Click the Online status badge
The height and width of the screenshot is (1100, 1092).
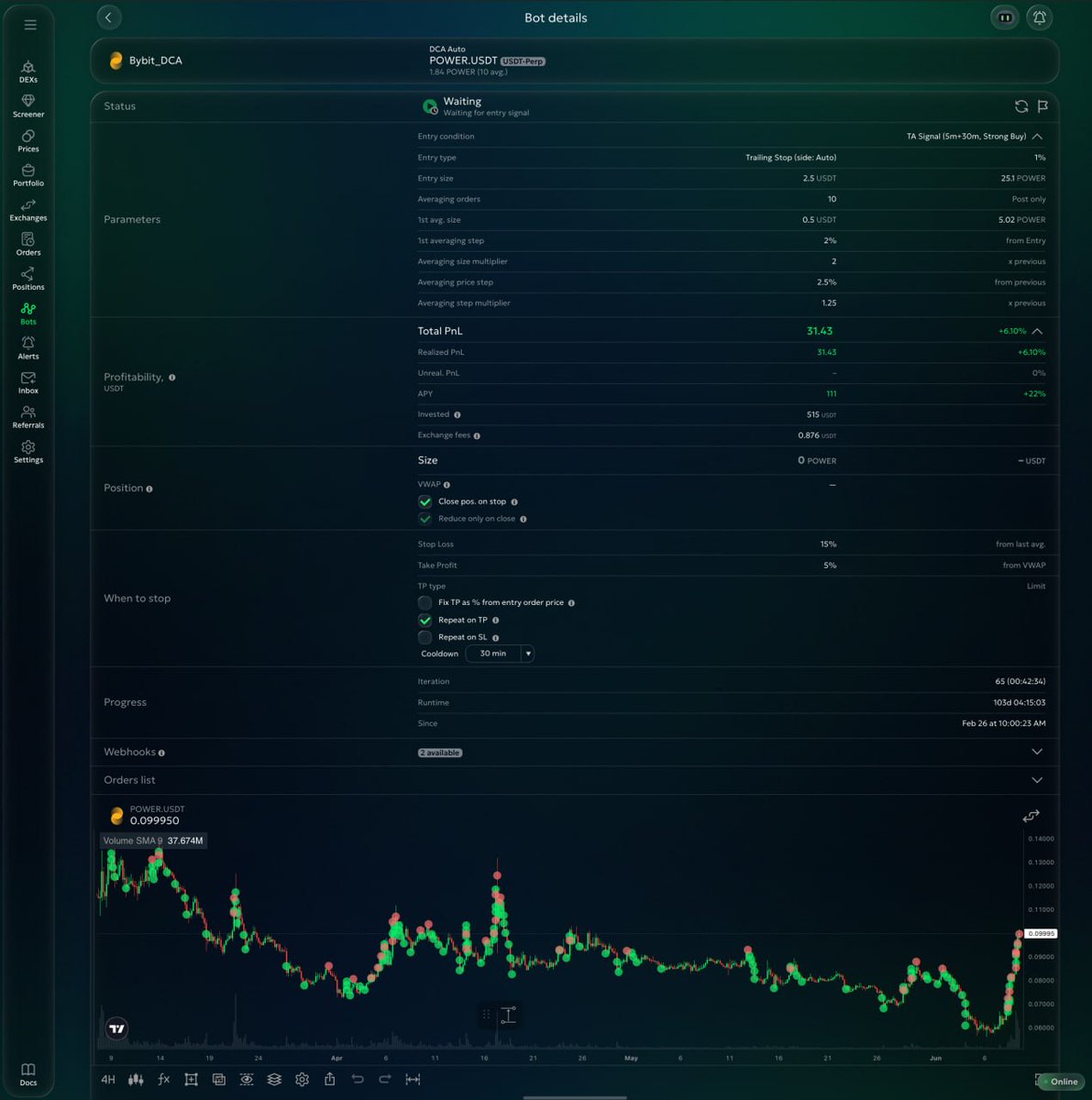1060,1082
